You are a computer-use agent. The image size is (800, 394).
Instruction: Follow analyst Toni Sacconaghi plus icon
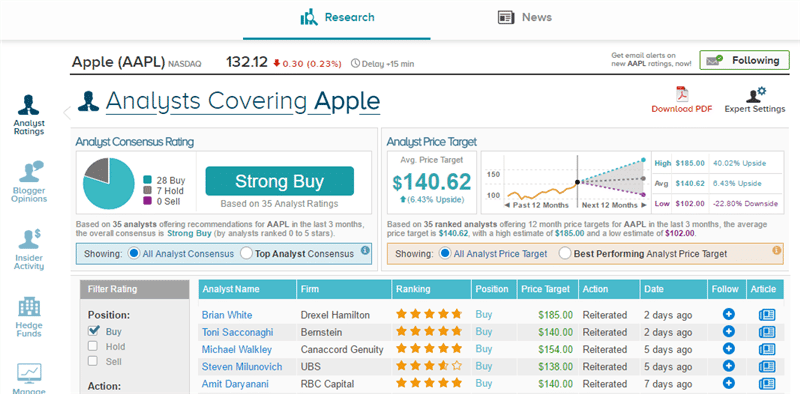click(x=729, y=332)
